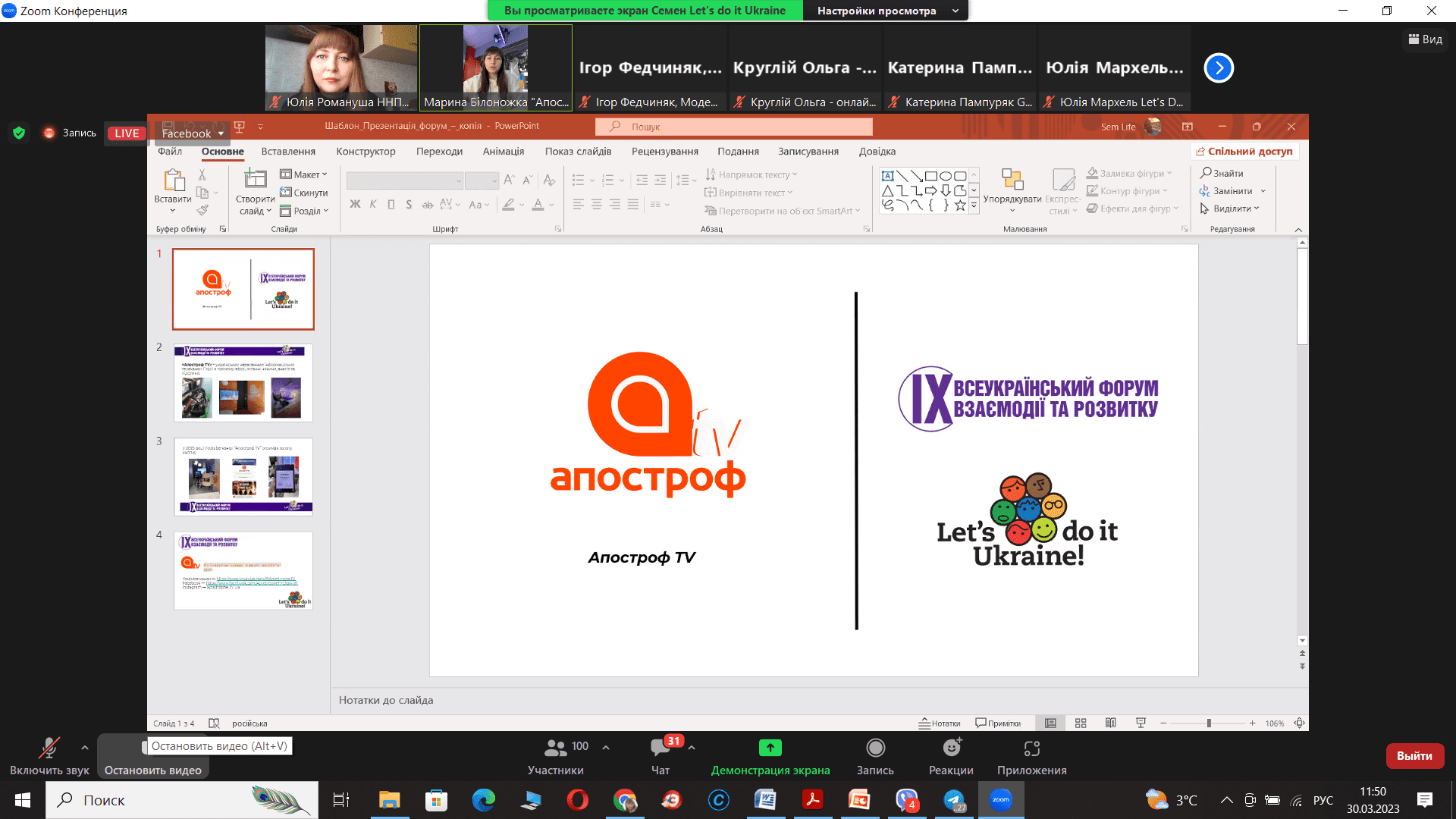Toggle italic K formatting
Viewport: 1456px width, 819px height.
tap(373, 204)
